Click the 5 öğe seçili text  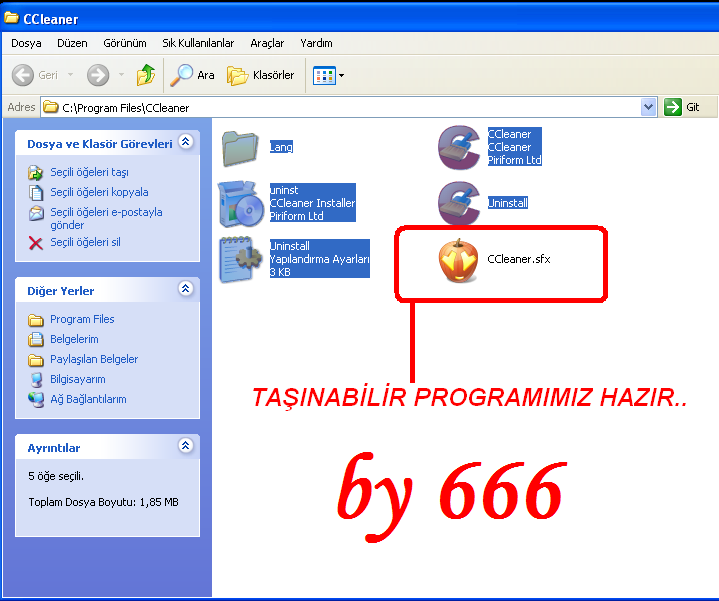(56, 476)
